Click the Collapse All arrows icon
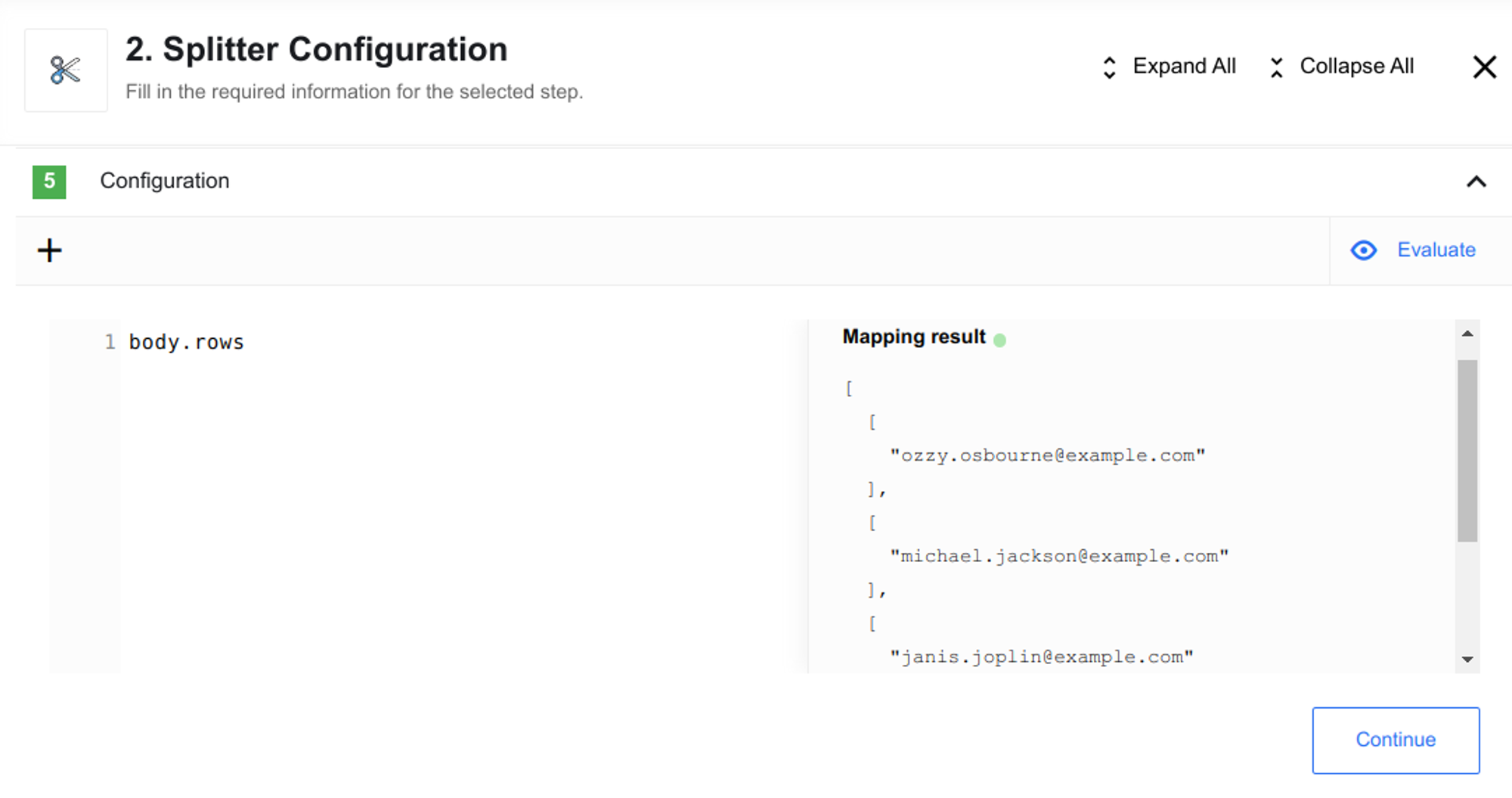1512x798 pixels. click(x=1276, y=67)
